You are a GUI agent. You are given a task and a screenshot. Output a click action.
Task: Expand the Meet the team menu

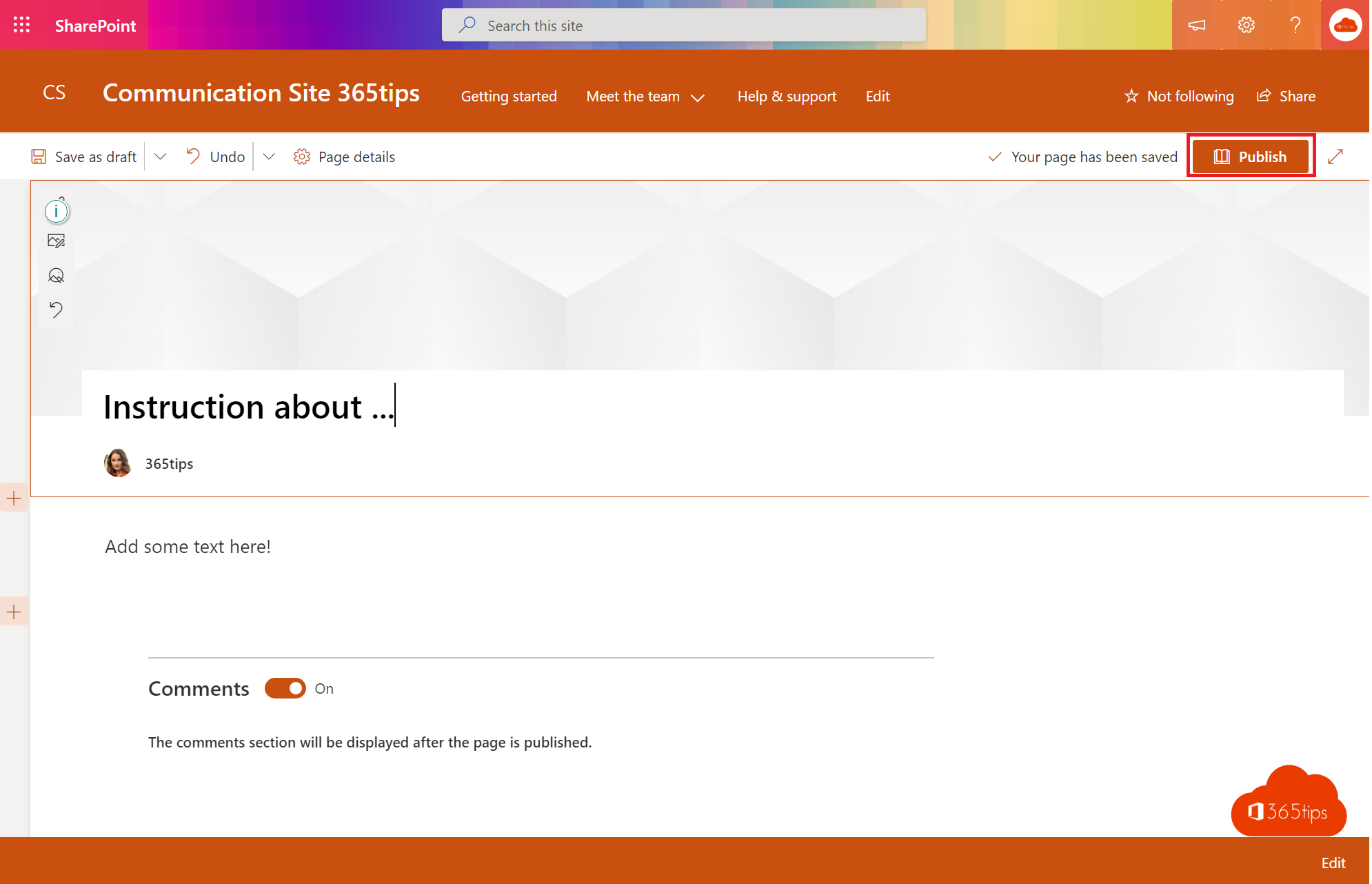[x=701, y=97]
